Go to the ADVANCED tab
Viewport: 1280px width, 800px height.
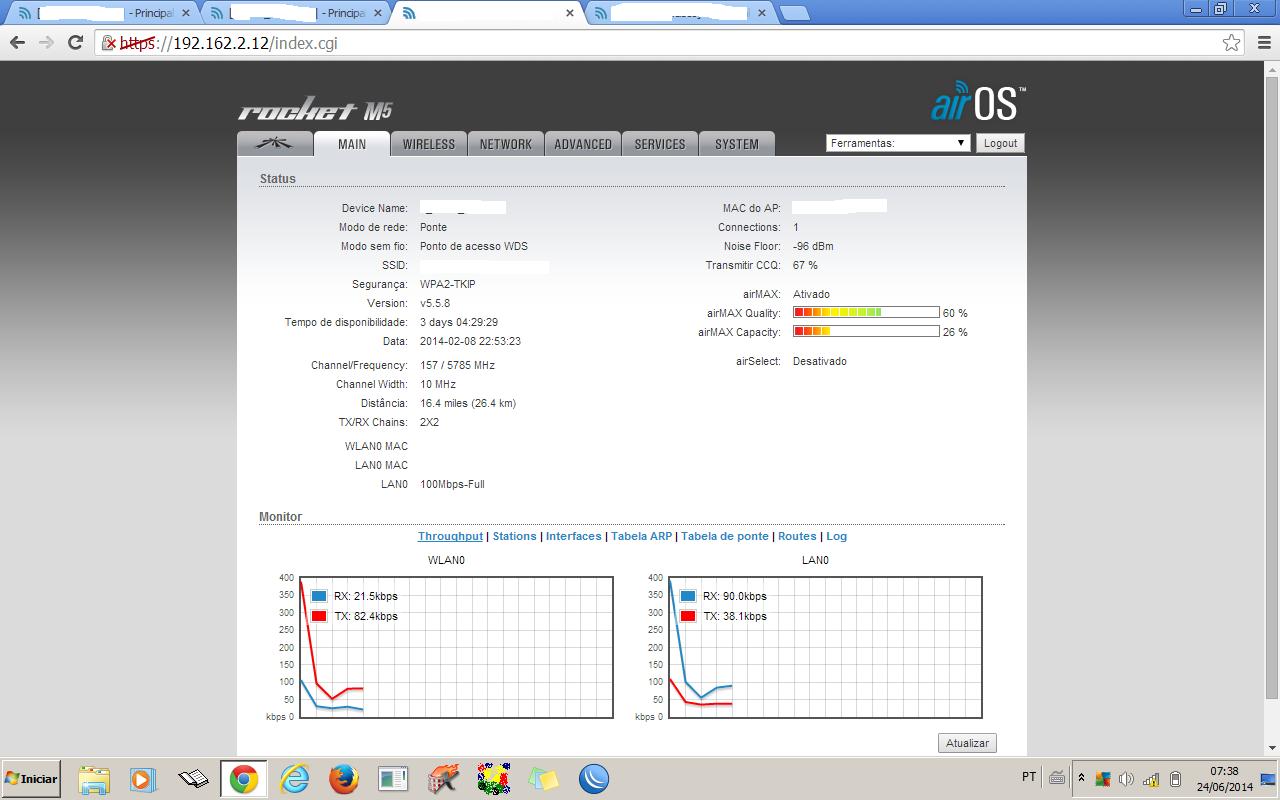(x=583, y=144)
